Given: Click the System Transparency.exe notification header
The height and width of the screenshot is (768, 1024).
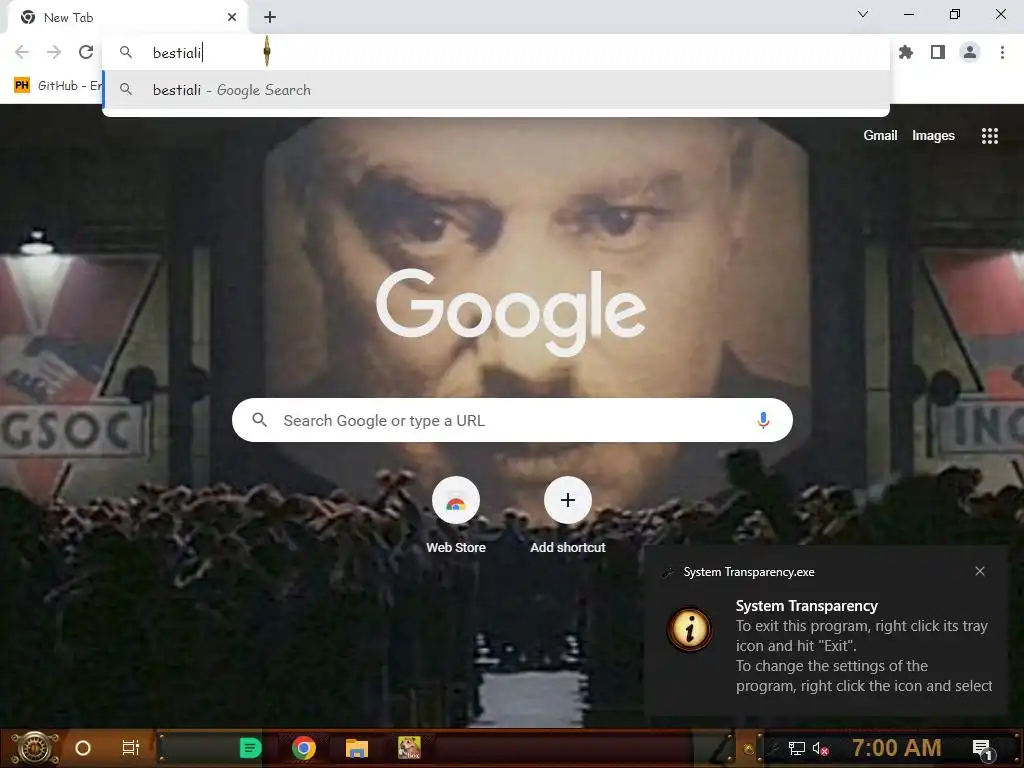Looking at the screenshot, I should coord(748,572).
